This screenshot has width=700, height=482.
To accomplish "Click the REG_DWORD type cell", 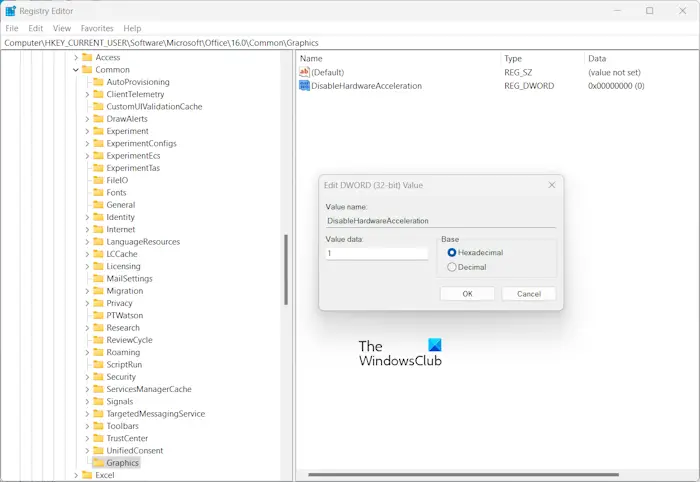I will click(529, 86).
